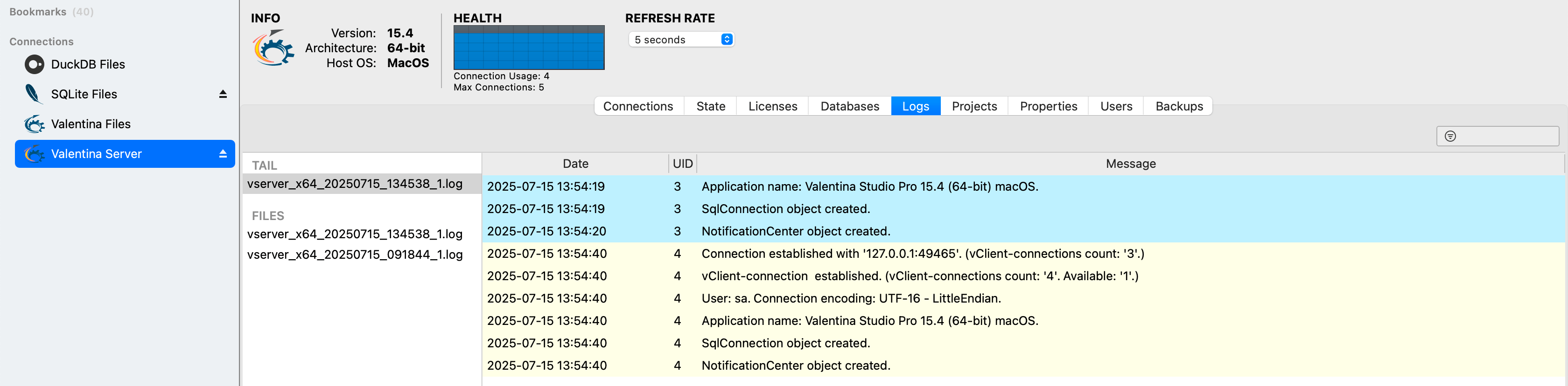Open the Licenses tab
1568x386 pixels.
pyautogui.click(x=772, y=106)
